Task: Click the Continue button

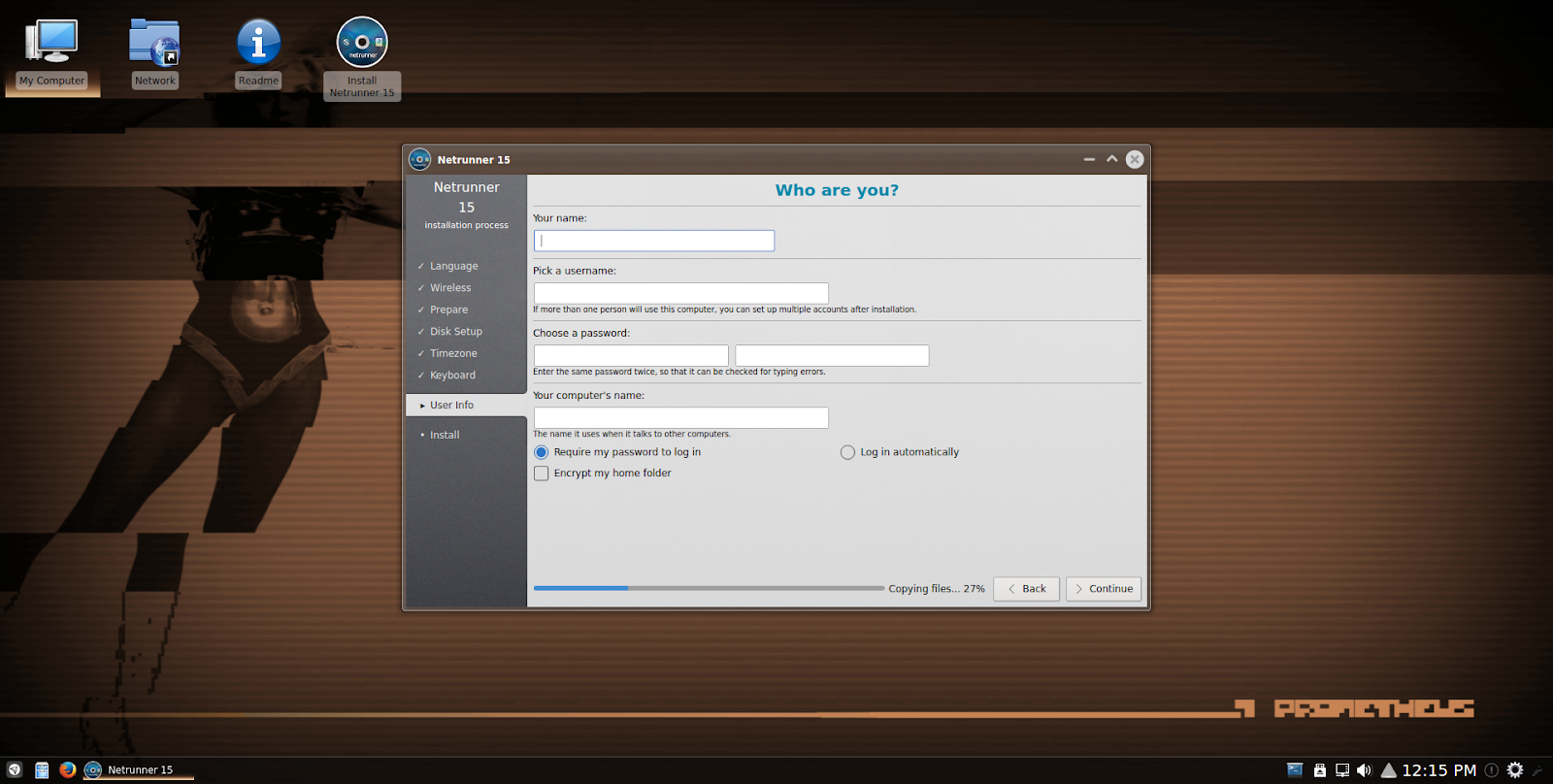Action: pyautogui.click(x=1104, y=589)
